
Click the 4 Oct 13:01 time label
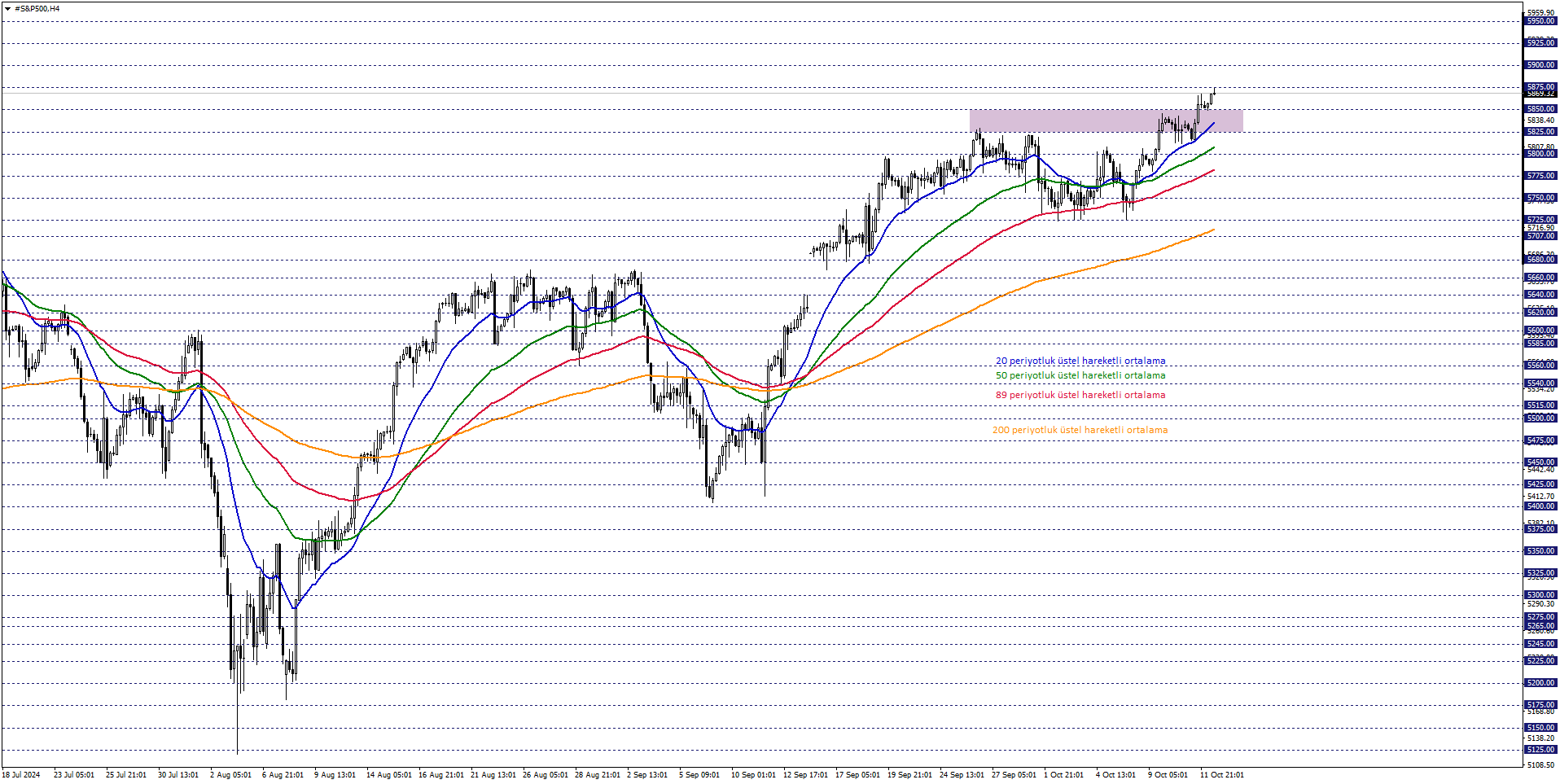pos(1115,775)
